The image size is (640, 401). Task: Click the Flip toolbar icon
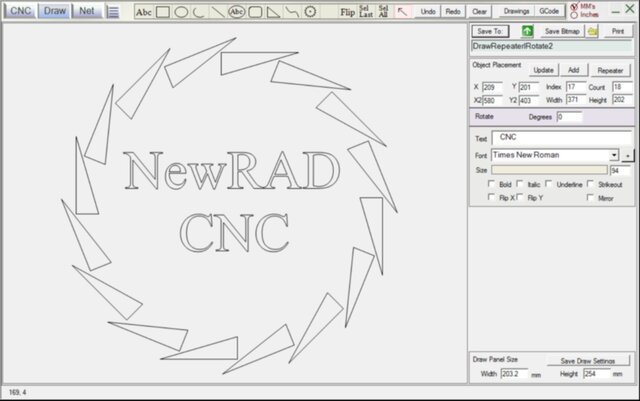[347, 12]
